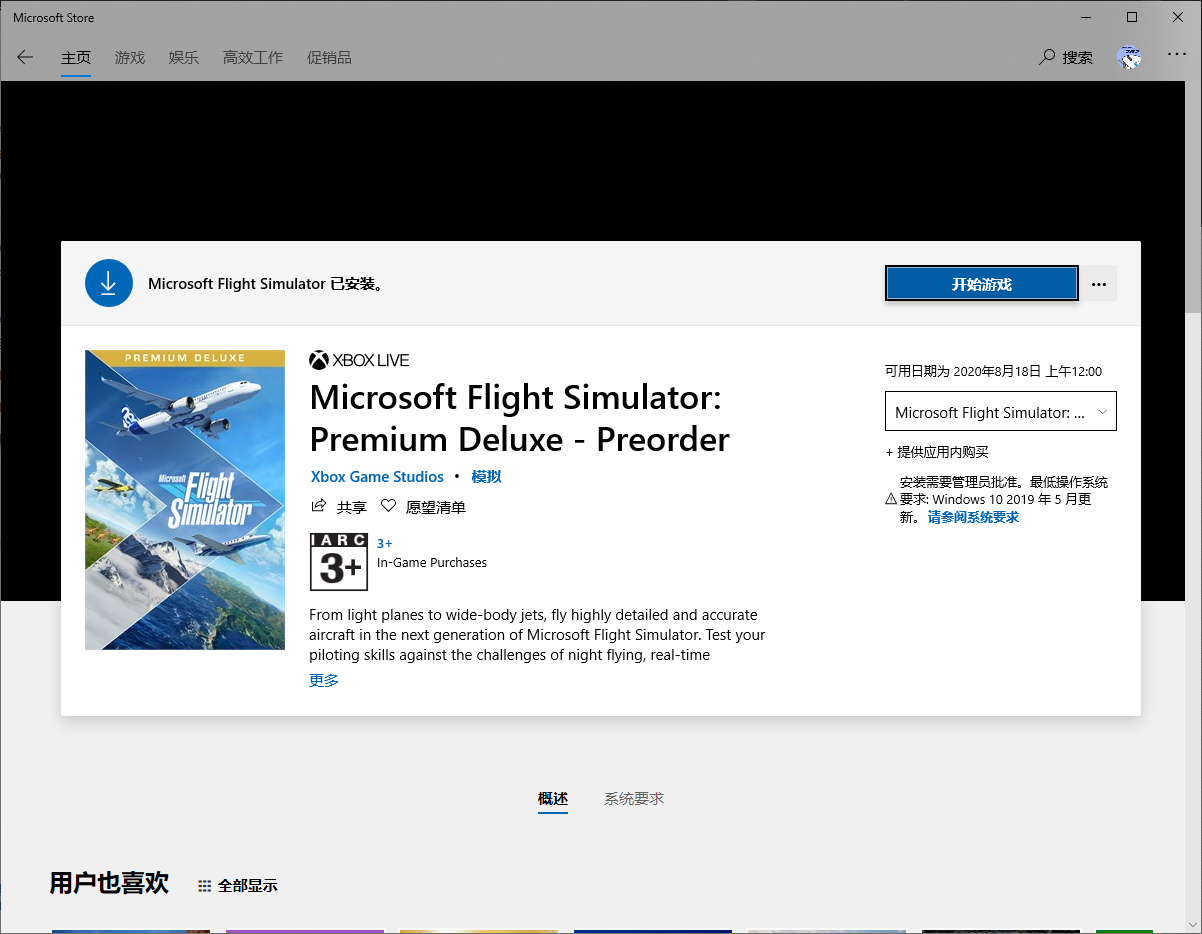1202x934 pixels.
Task: Expand the Microsoft Flight Simulator edition dropdown
Action: coord(1001,412)
